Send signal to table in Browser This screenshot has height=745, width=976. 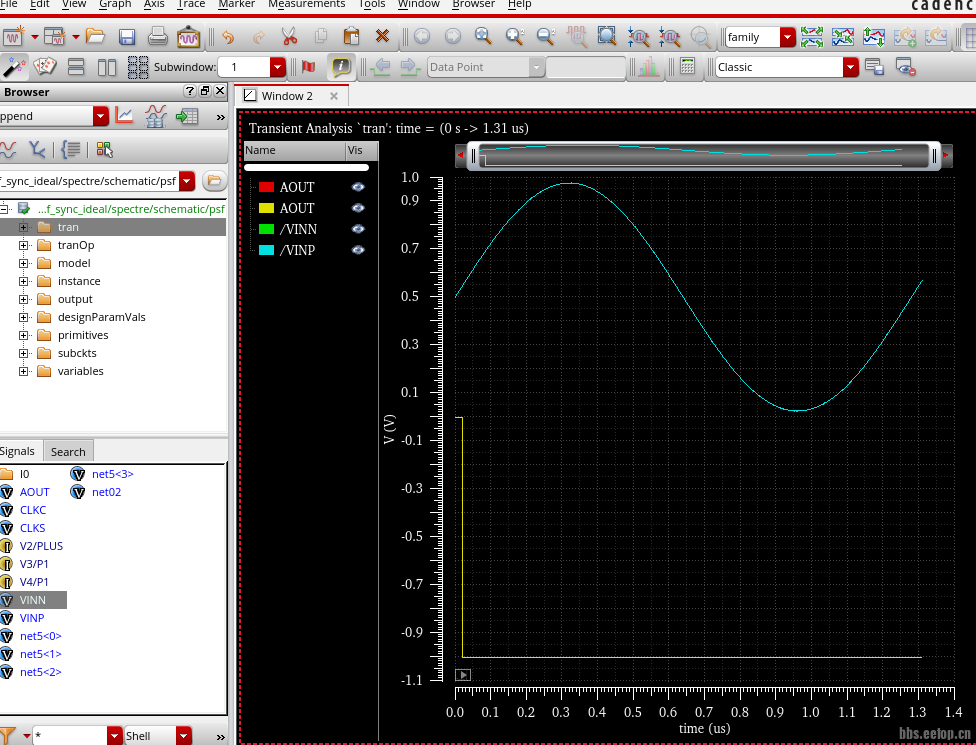[x=187, y=116]
